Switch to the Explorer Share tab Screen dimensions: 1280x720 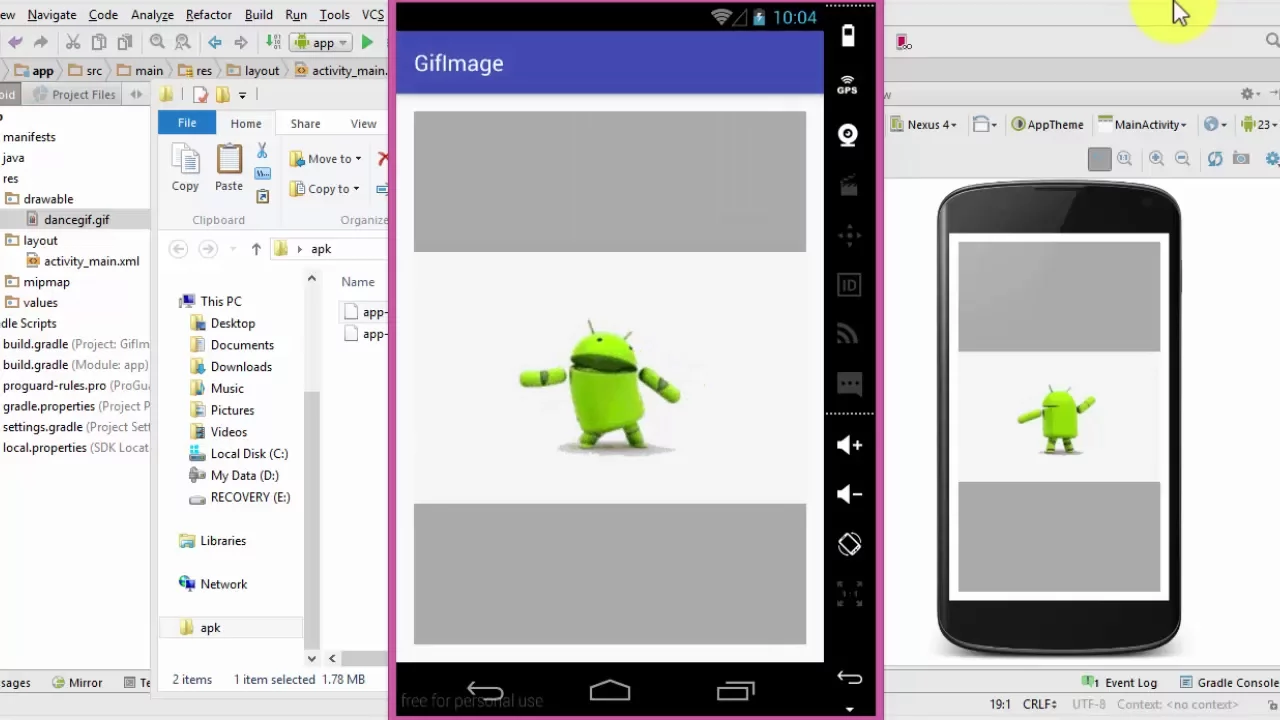click(305, 123)
